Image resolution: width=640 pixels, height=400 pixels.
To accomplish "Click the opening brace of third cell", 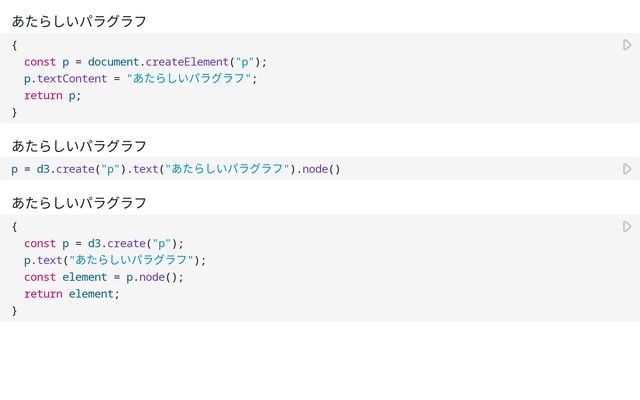I will tap(15, 227).
